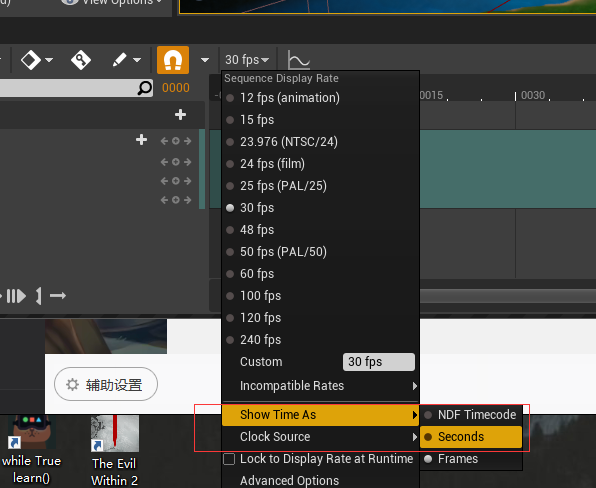Click the auto-key diamond with key icon

tap(81, 60)
